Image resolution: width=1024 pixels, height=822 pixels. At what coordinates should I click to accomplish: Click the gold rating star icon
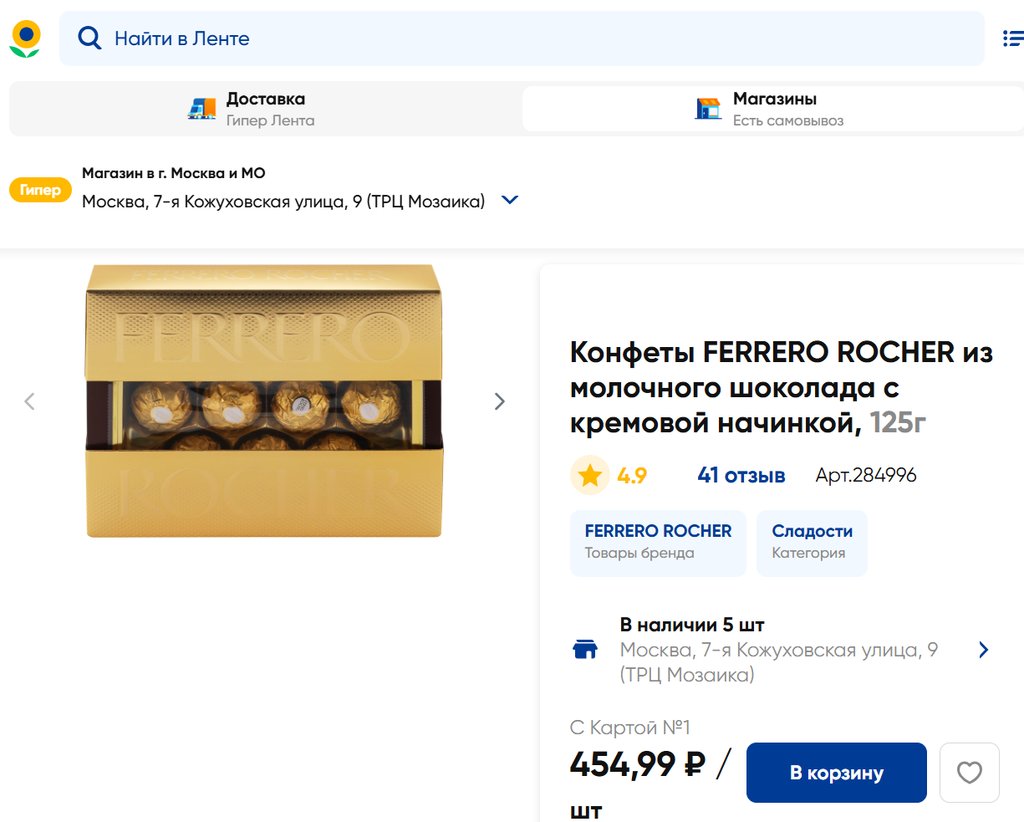coord(590,476)
